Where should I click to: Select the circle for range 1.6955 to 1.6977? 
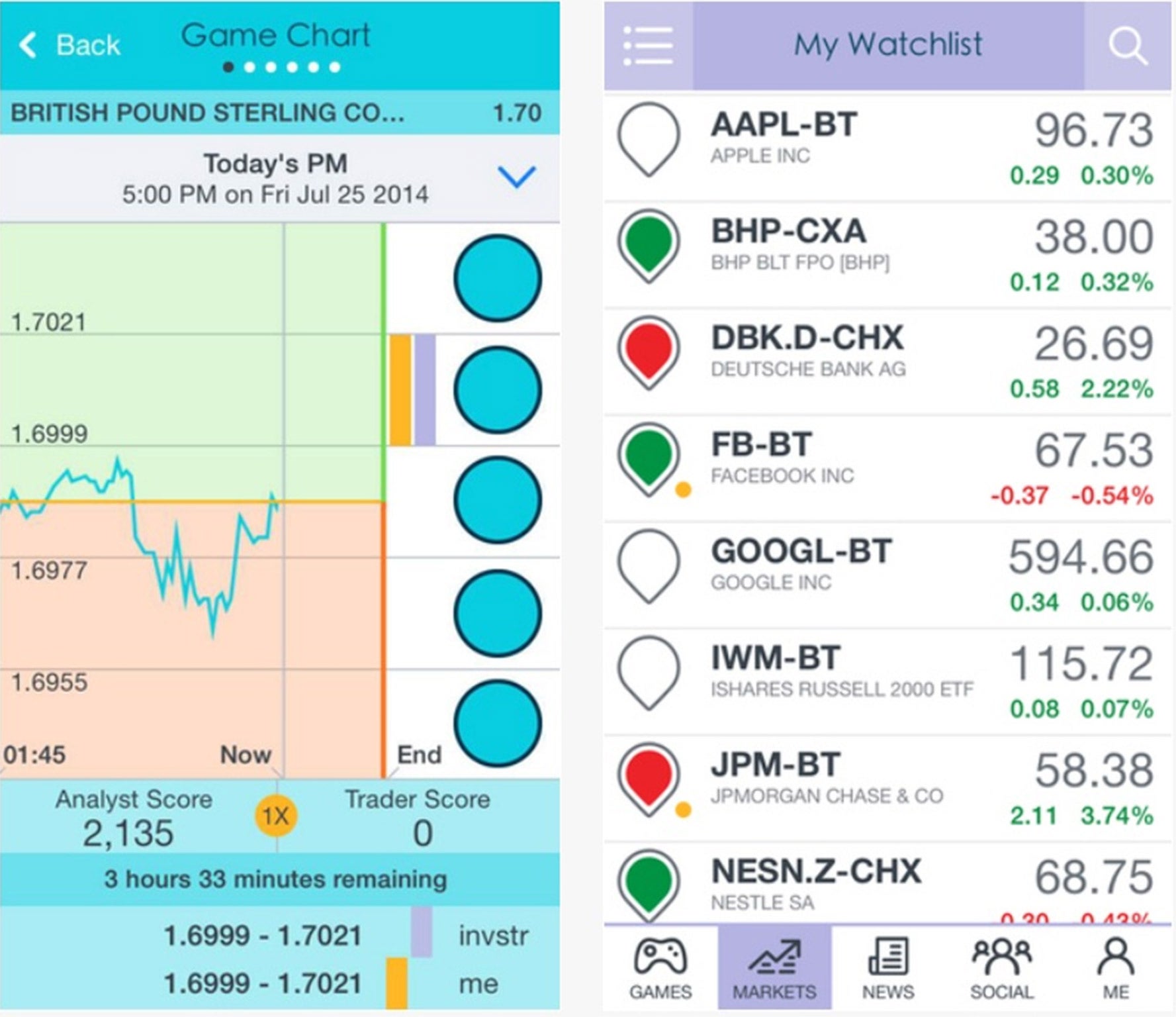coord(498,613)
